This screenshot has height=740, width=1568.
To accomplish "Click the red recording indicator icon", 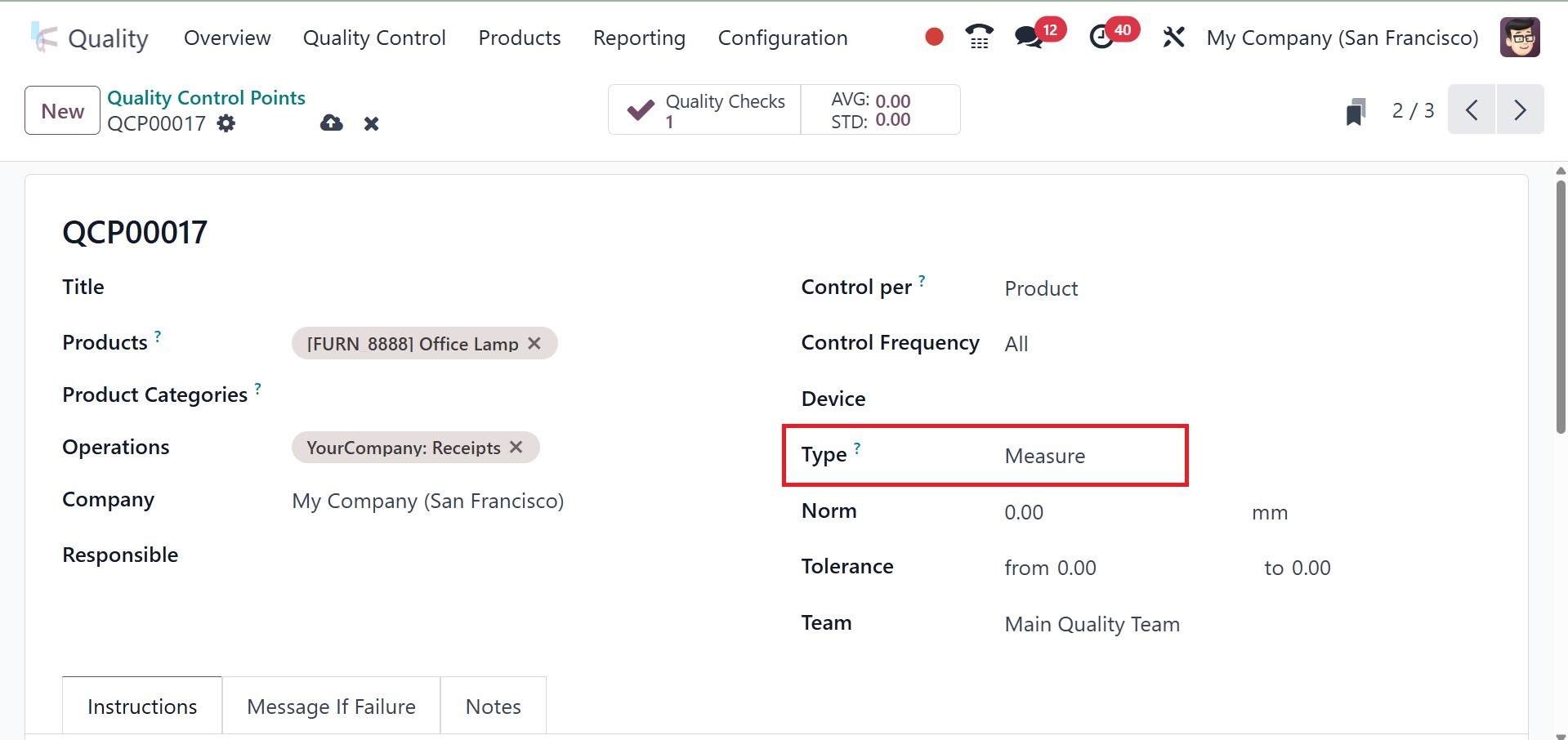I will coord(934,37).
